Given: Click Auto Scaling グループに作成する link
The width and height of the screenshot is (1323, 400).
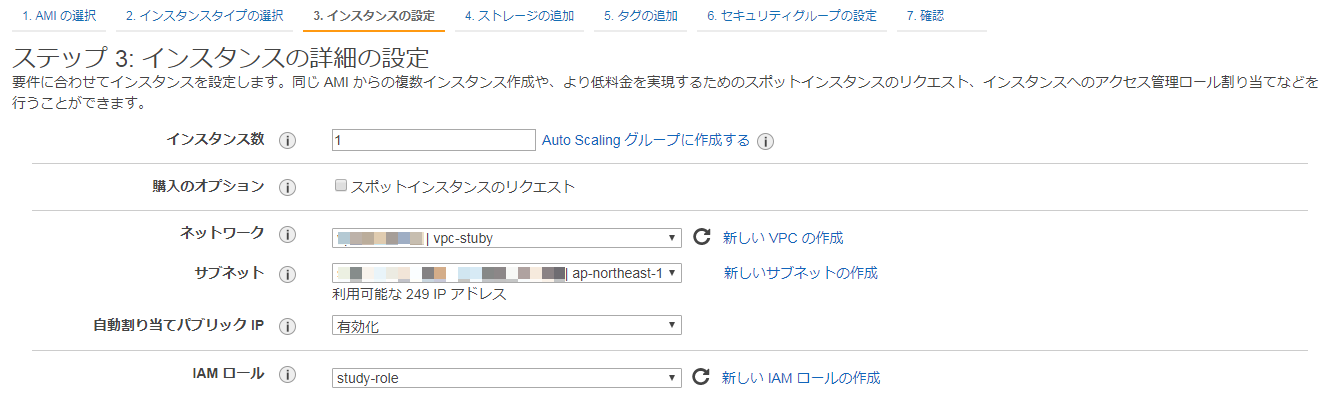Looking at the screenshot, I should click(645, 140).
